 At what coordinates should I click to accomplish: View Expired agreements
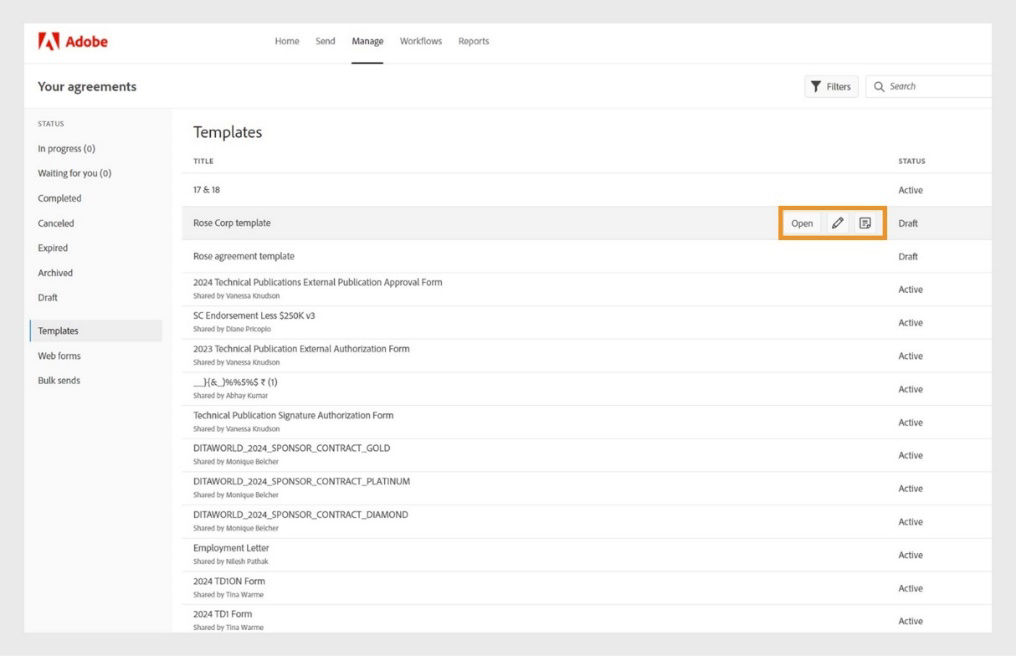tap(52, 247)
